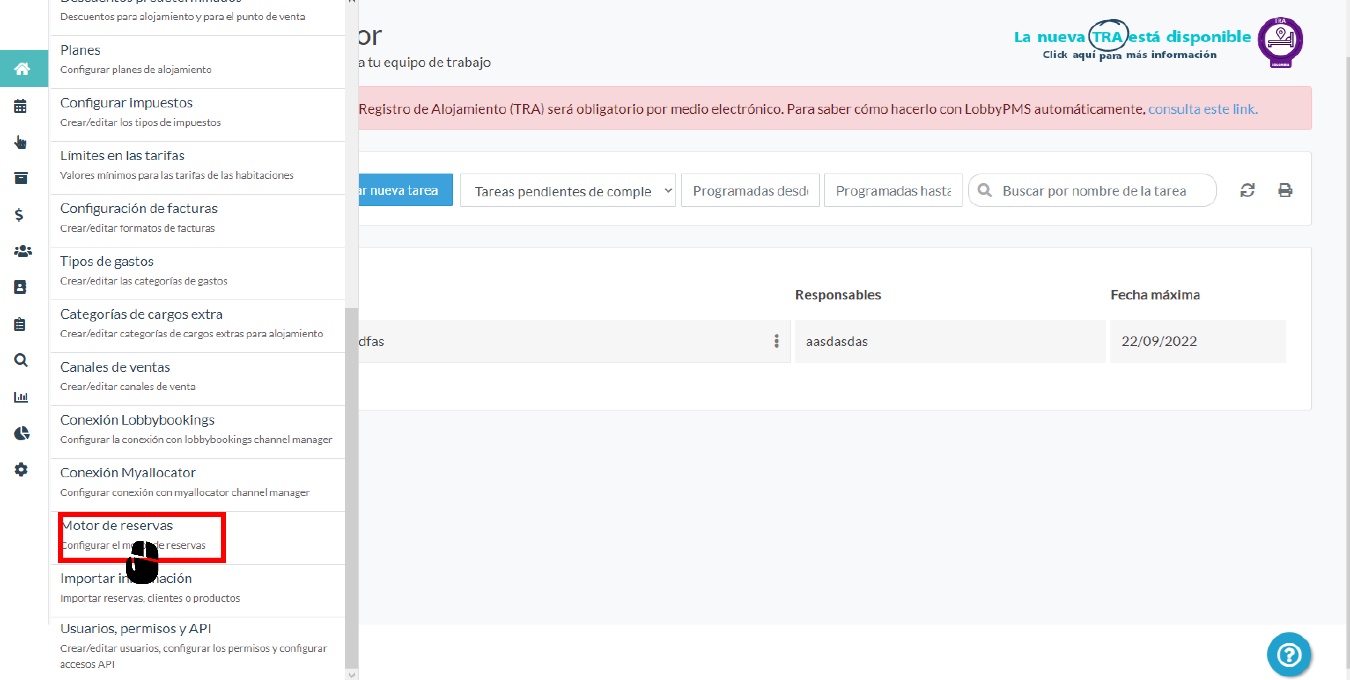
Task: Click the home icon in the sidebar
Action: [x=21, y=69]
